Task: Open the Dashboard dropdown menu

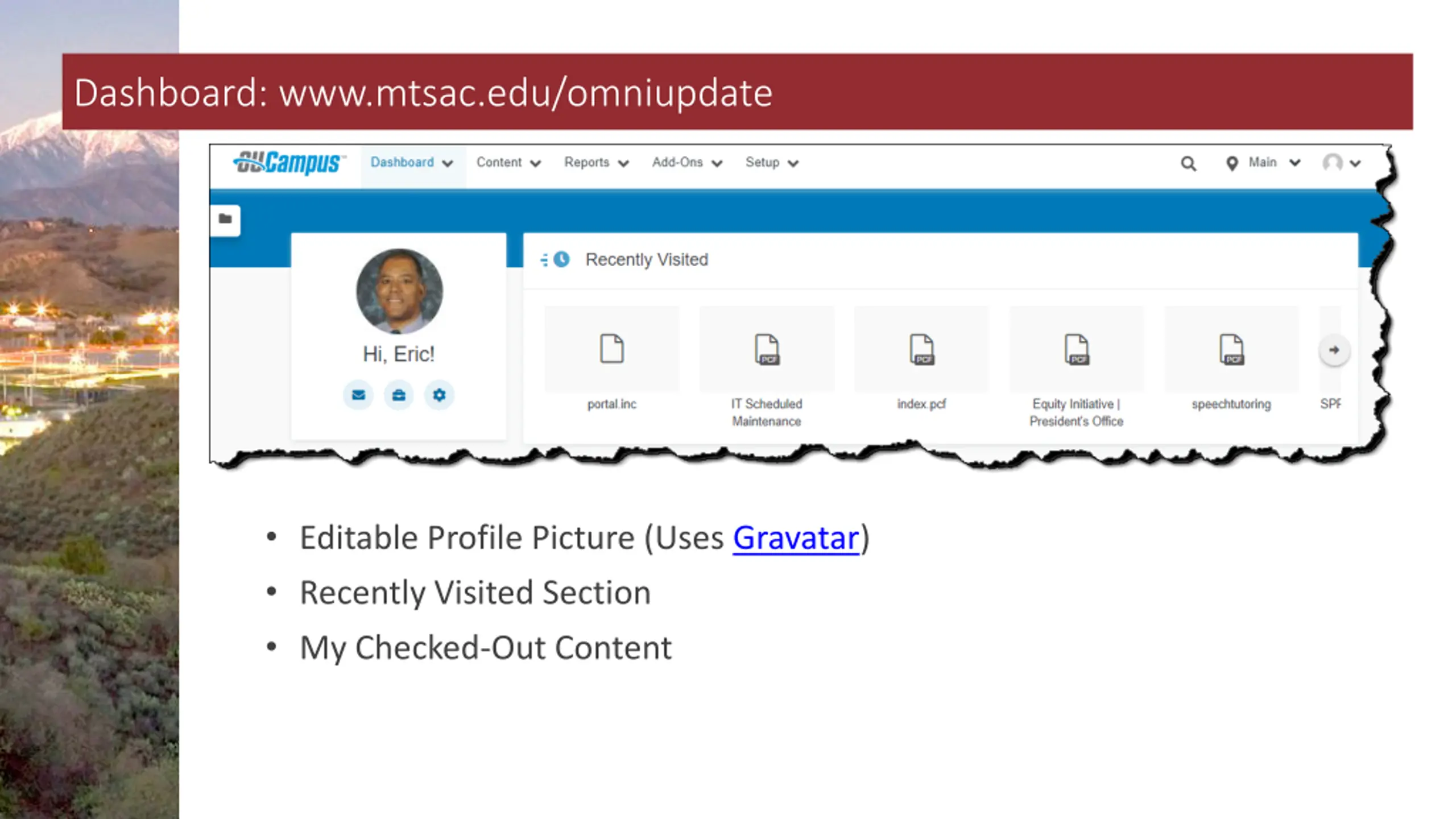Action: [411, 163]
